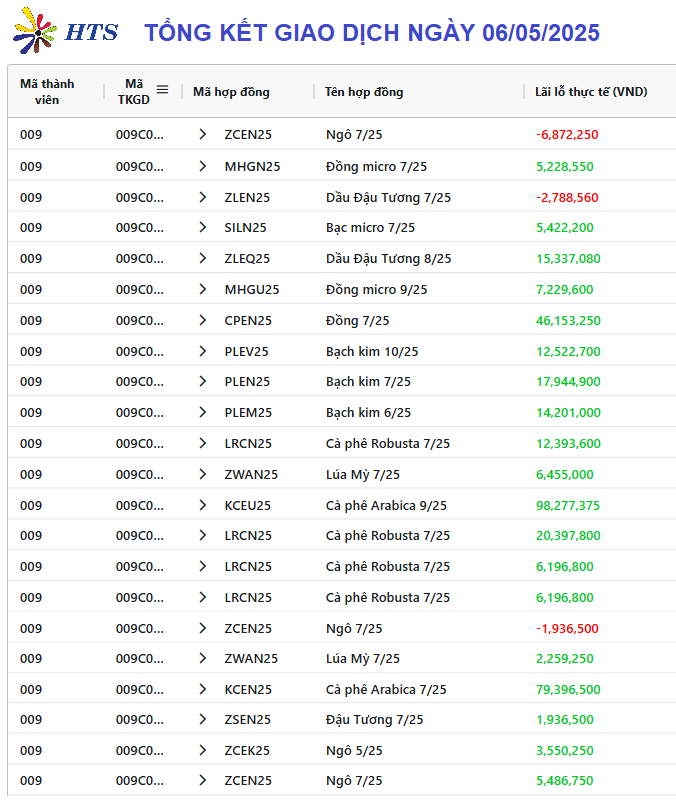Expand the PLEV25 Bạch kim row
Image resolution: width=676 pixels, height=800 pixels.
203,352
